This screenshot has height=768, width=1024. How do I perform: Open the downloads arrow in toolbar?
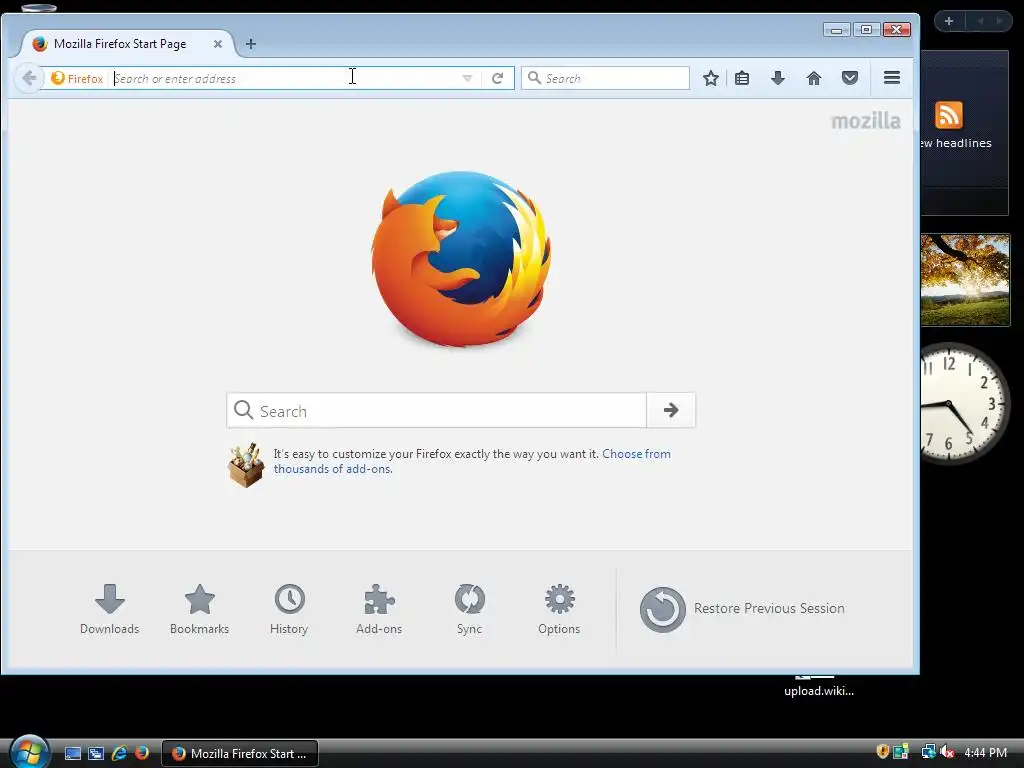tap(778, 78)
